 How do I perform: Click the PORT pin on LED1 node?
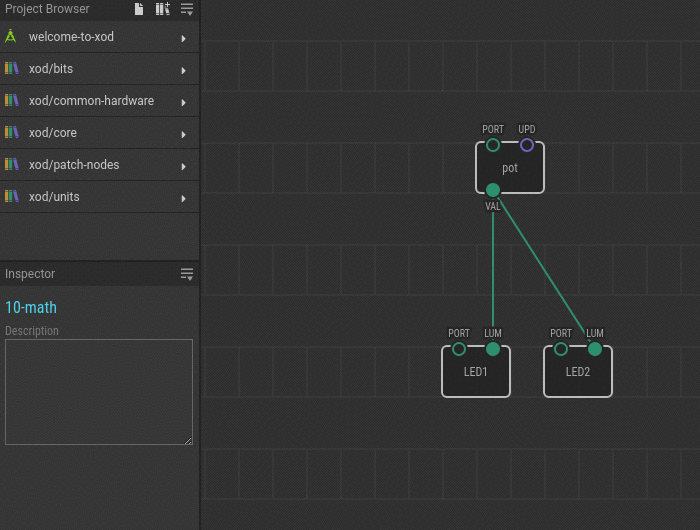click(x=459, y=349)
